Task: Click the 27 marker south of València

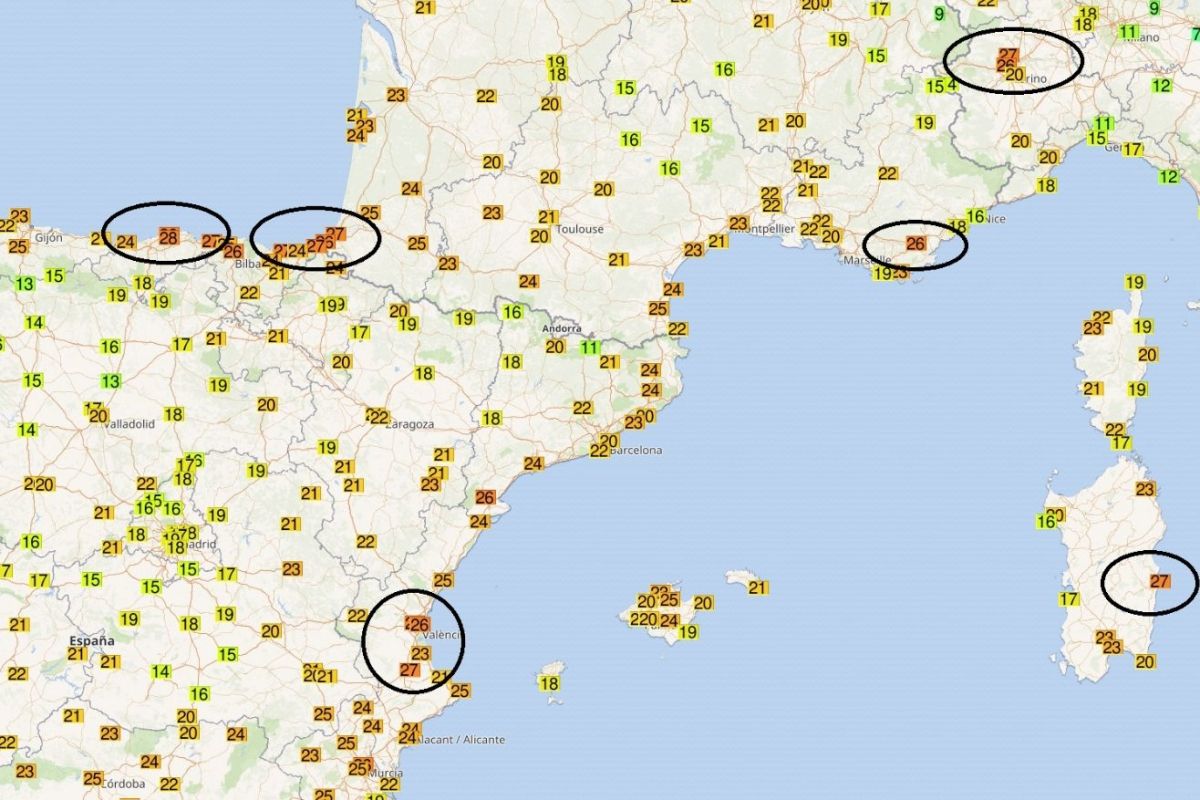Action: (409, 670)
